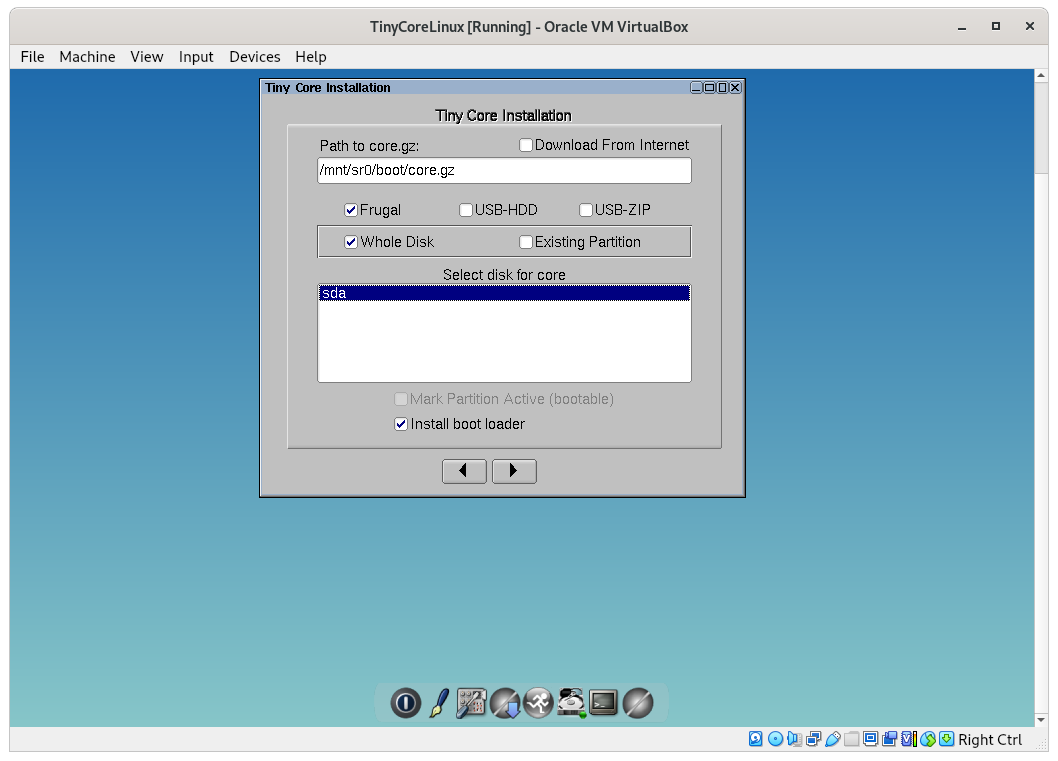The image size is (1058, 761).
Task: Click the installer window title bar text
Action: [327, 88]
